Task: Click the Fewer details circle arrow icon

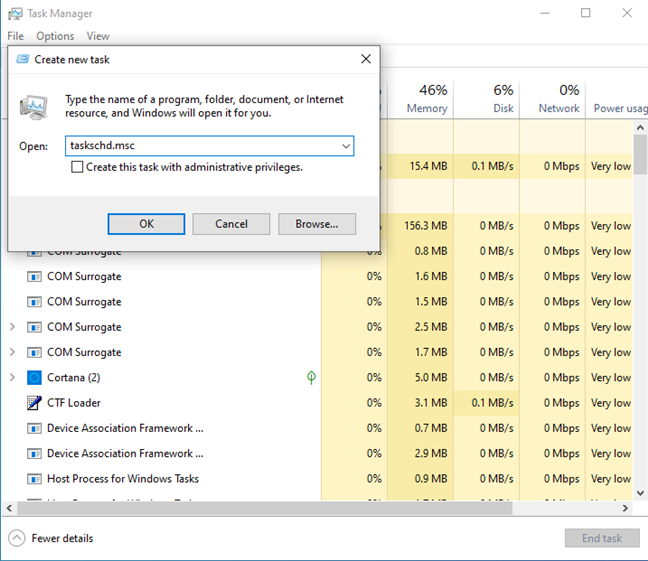Action: (x=17, y=538)
